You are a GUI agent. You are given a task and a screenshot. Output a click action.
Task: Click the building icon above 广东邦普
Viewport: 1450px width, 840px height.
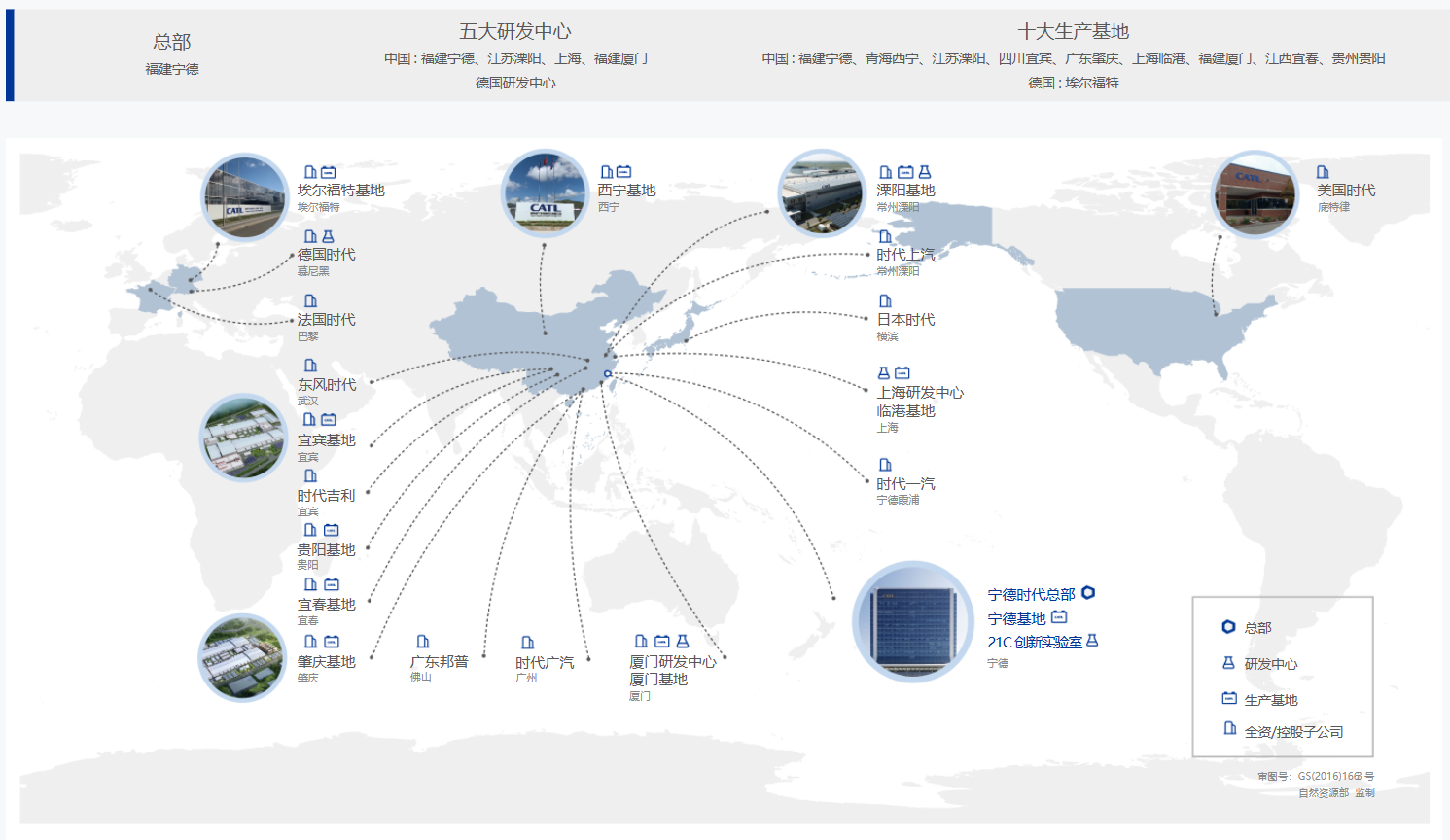pos(422,642)
